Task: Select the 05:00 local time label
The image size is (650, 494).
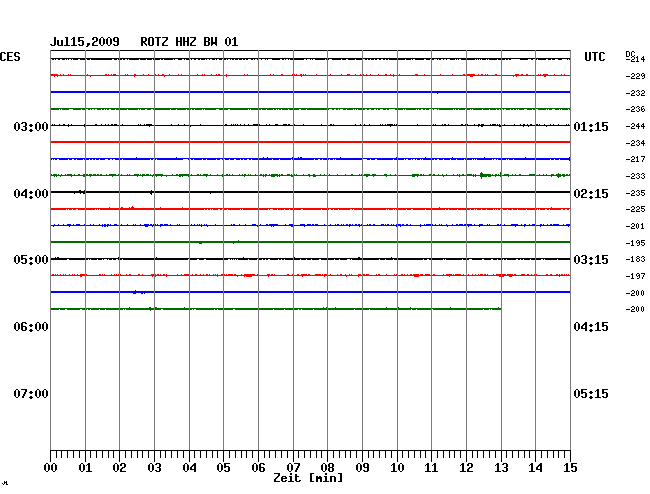Action: [31, 260]
